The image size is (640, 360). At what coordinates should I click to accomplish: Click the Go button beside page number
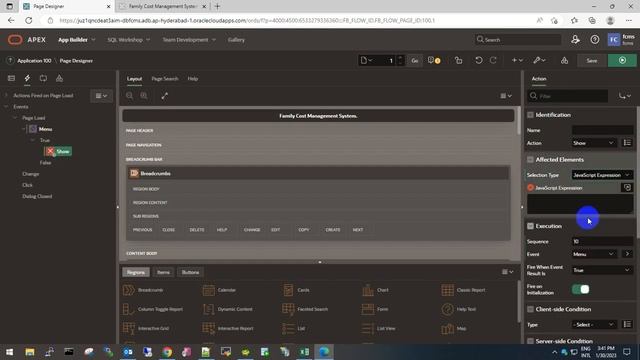415,60
